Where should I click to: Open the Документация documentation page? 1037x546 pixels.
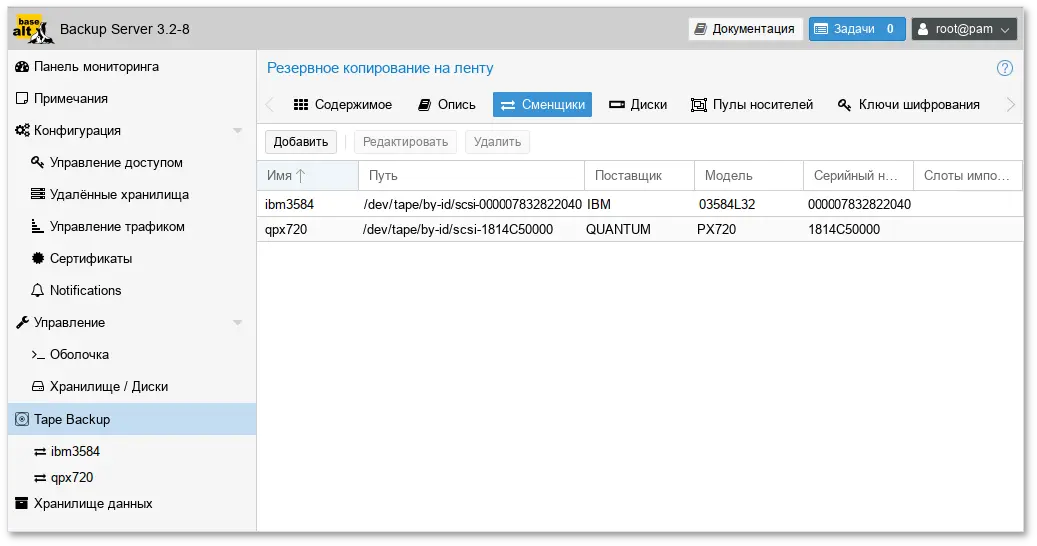745,29
